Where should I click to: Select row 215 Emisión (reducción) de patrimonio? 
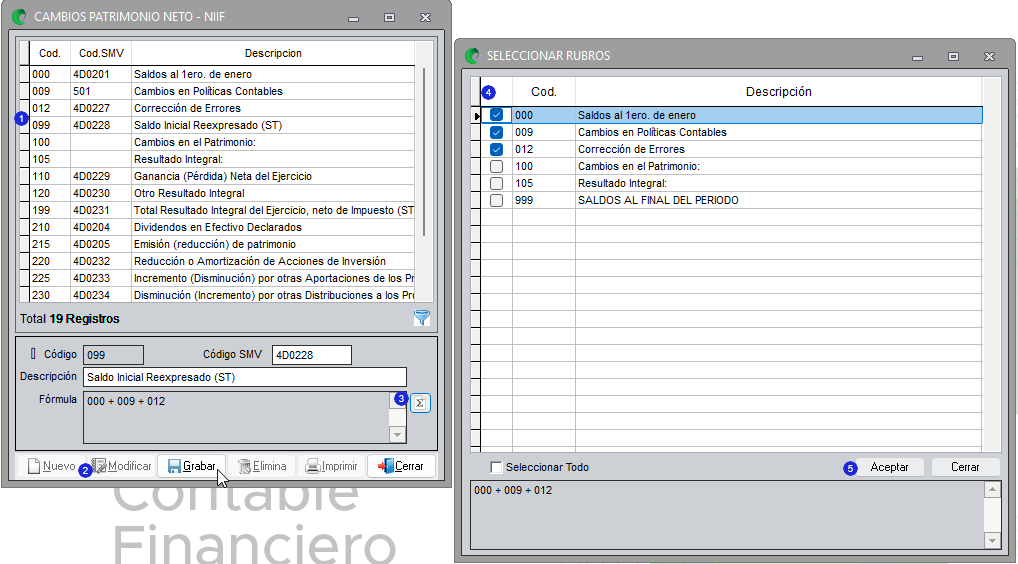[222, 244]
